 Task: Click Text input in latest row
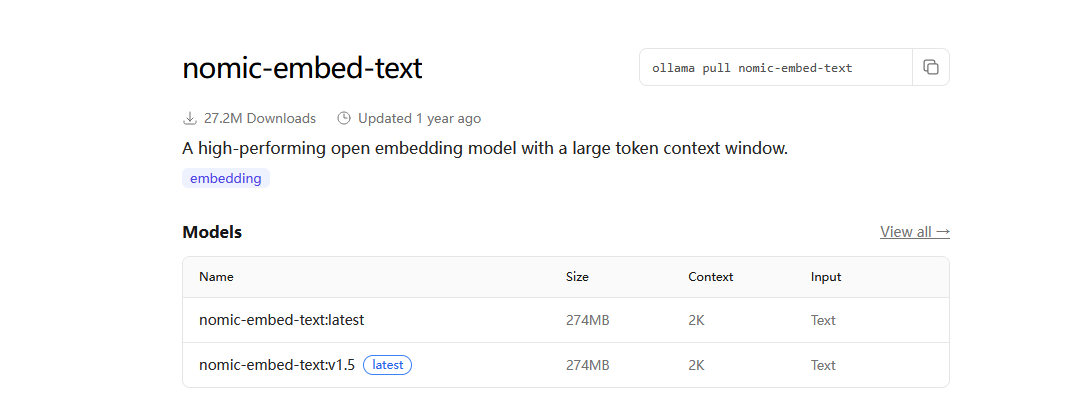pos(823,321)
